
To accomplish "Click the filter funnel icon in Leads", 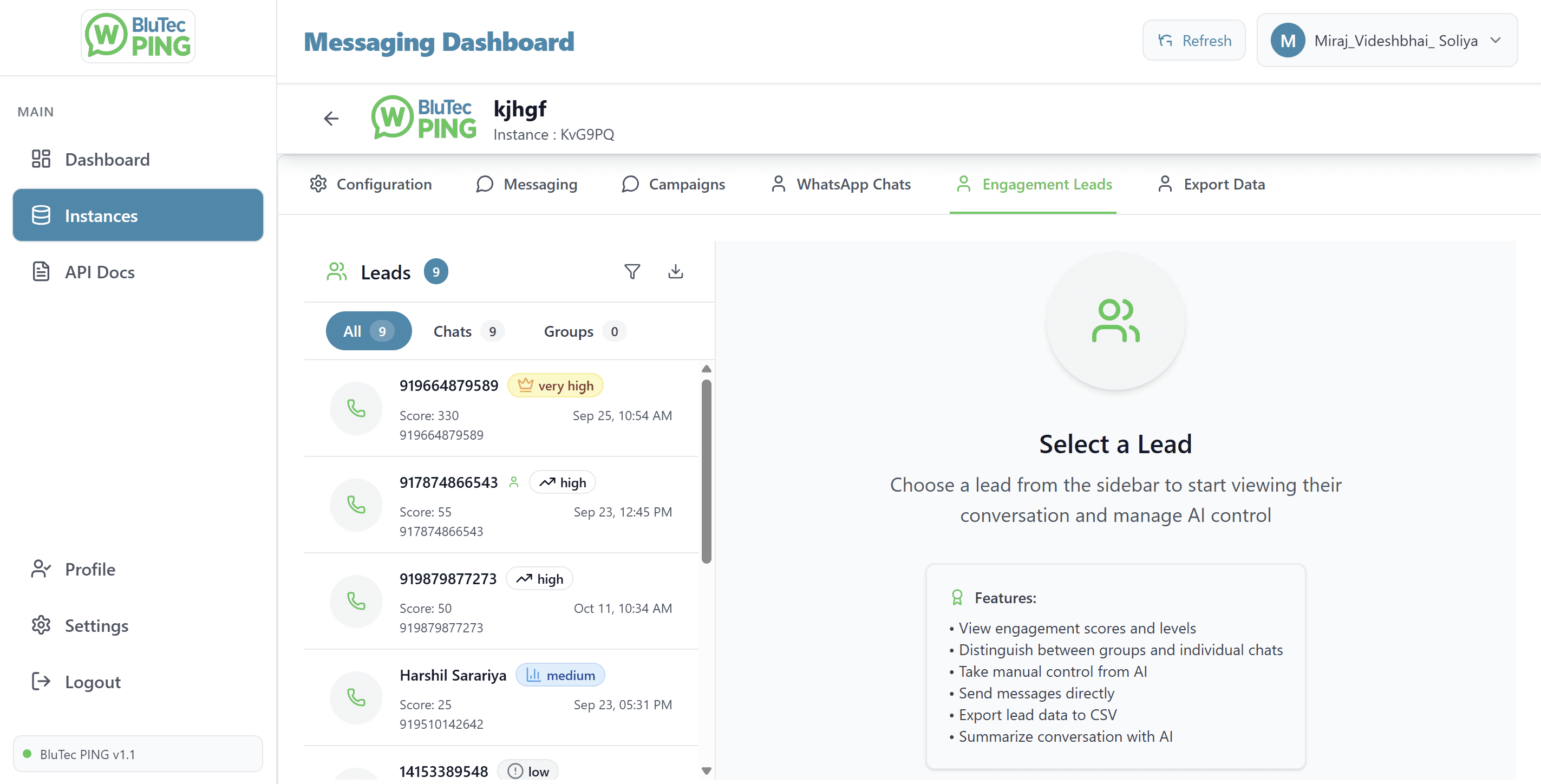I will pyautogui.click(x=632, y=272).
